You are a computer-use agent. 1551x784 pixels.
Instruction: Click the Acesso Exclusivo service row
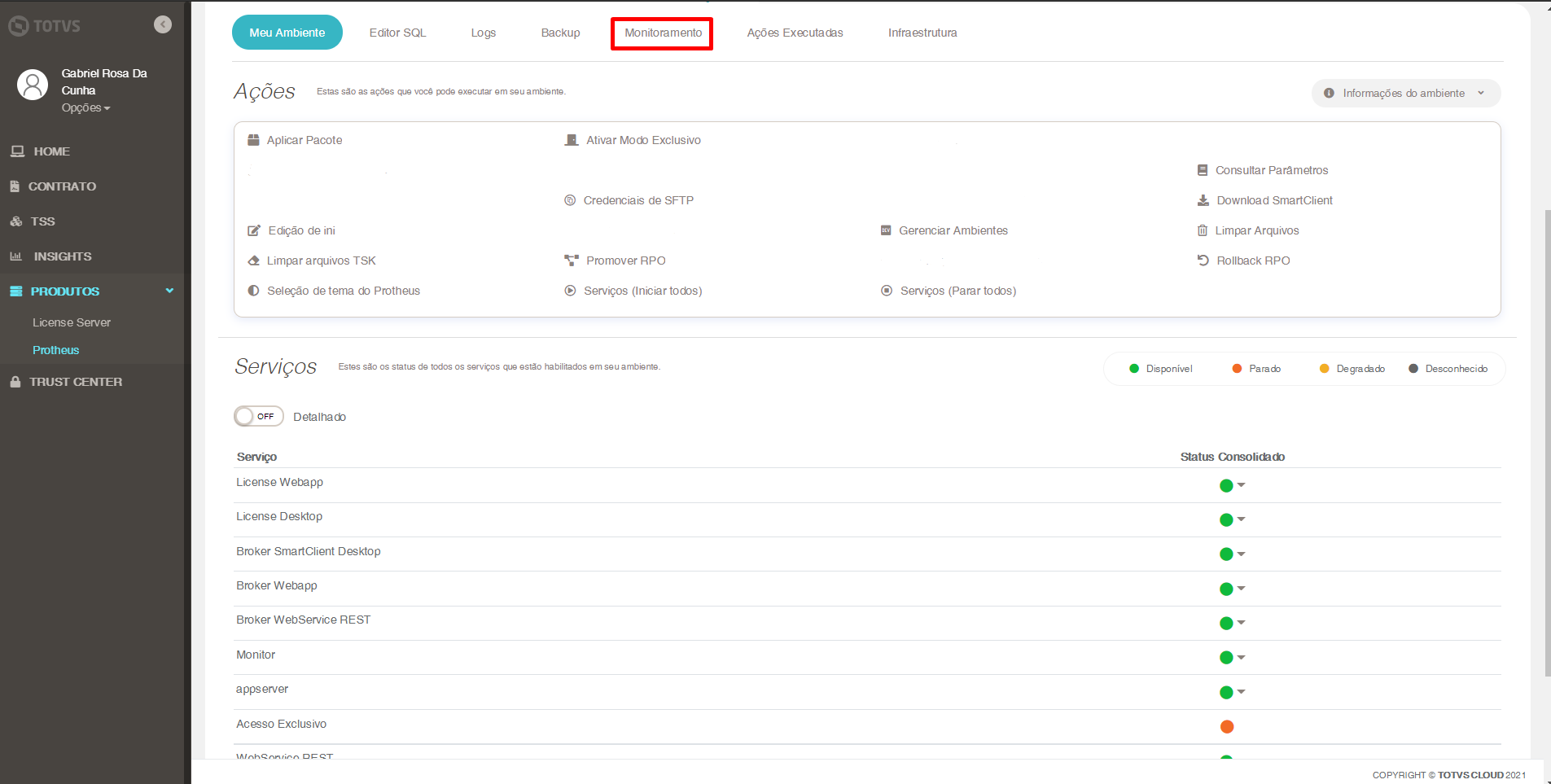point(867,726)
